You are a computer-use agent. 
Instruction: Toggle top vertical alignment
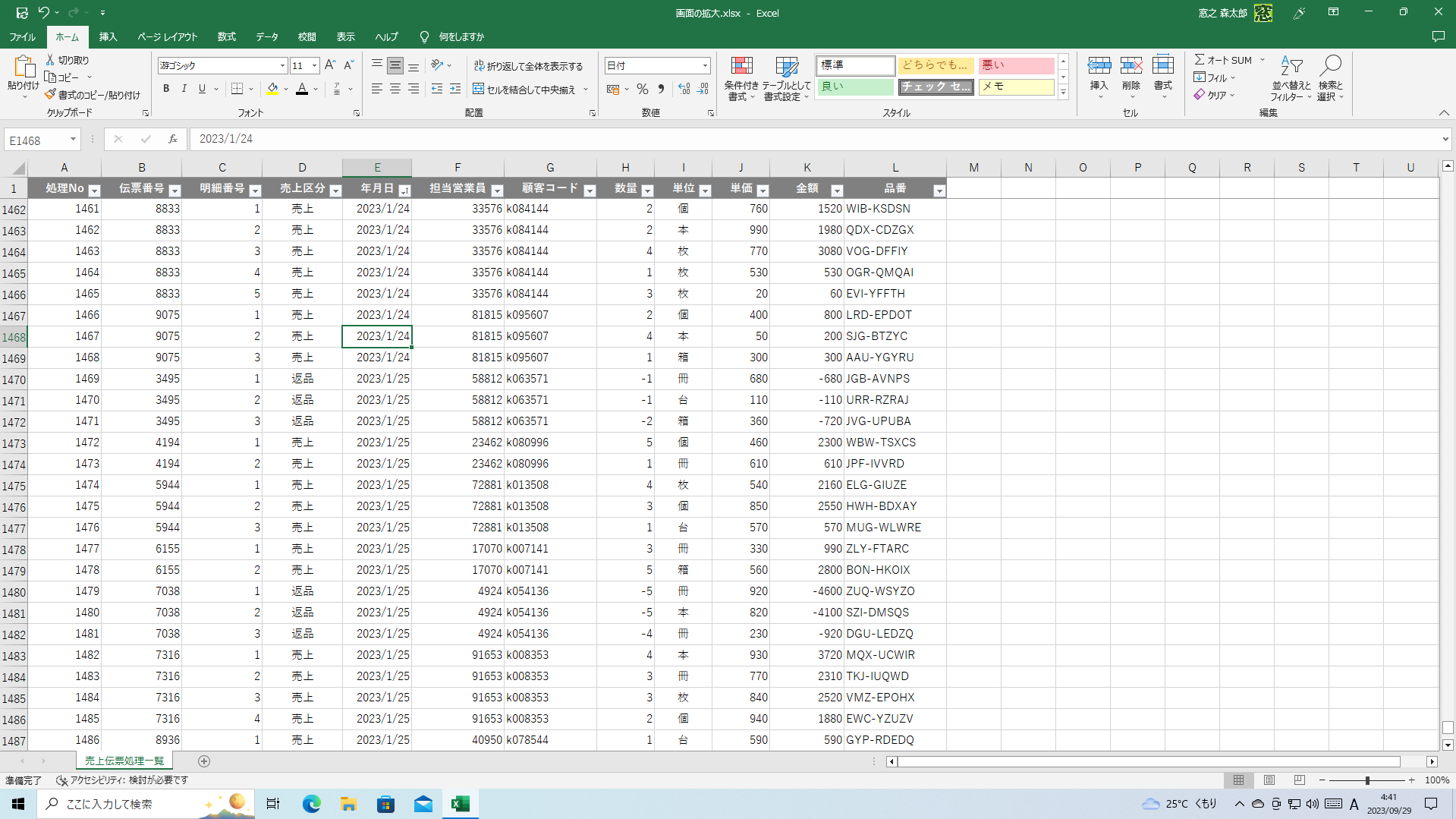coord(377,65)
